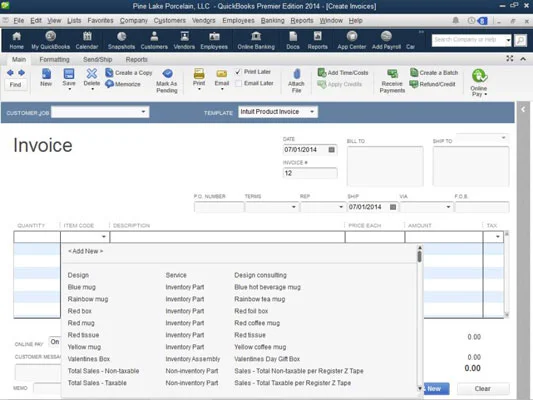
Task: Open the Home icon in the icon bar
Action: pyautogui.click(x=16, y=40)
